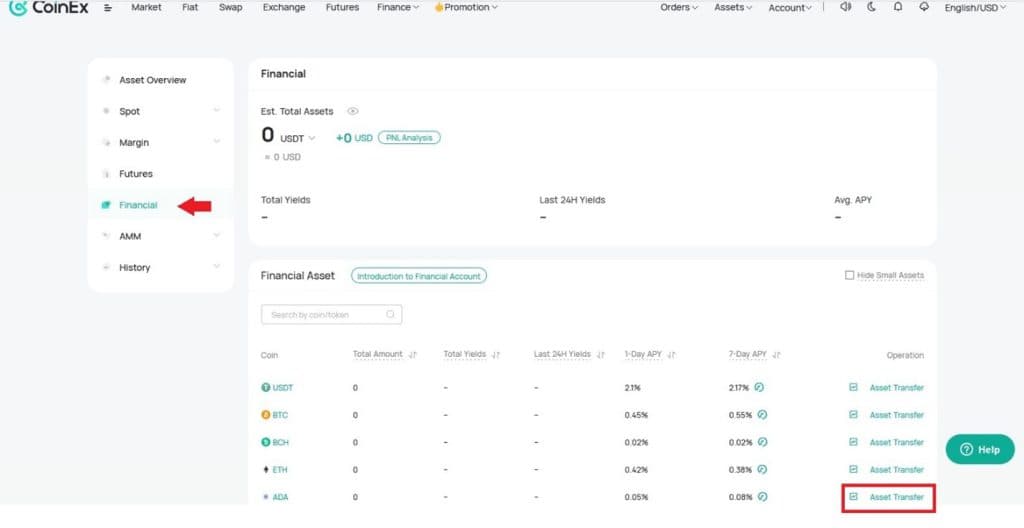Open BTC 7-Day APY chart icon
Image resolution: width=1024 pixels, height=528 pixels.
[x=762, y=414]
